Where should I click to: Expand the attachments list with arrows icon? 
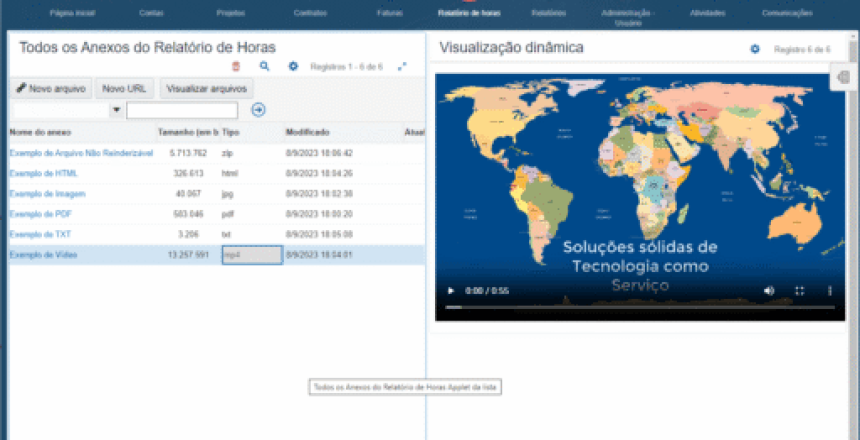402,66
